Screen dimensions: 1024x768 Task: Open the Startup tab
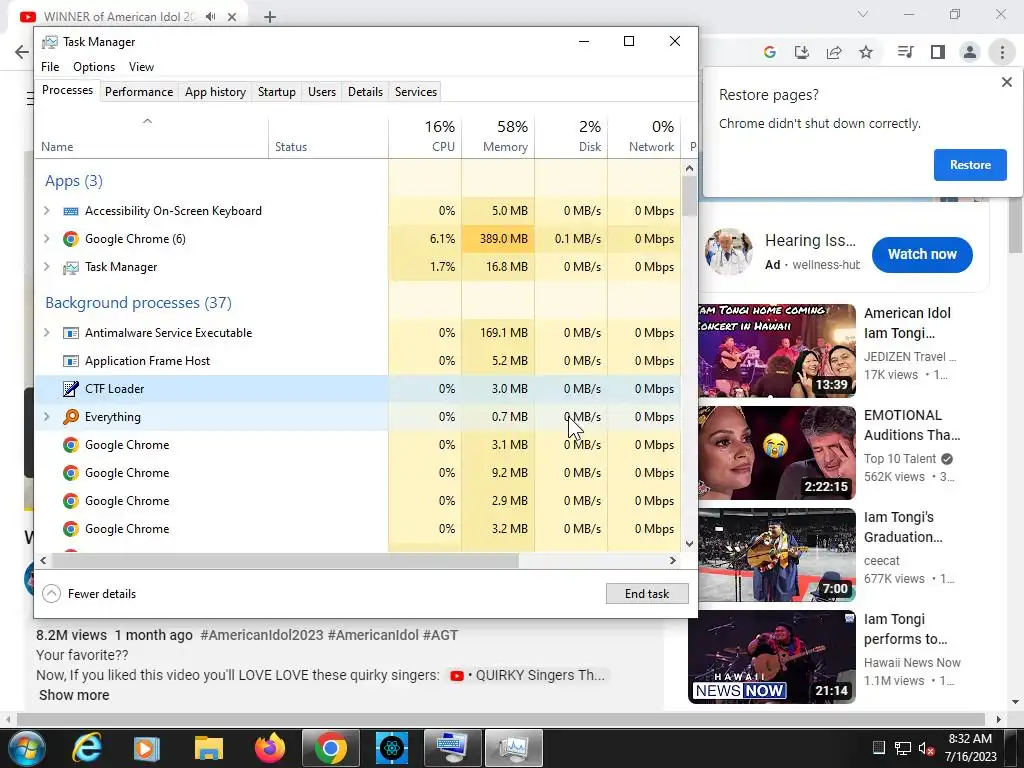(277, 92)
